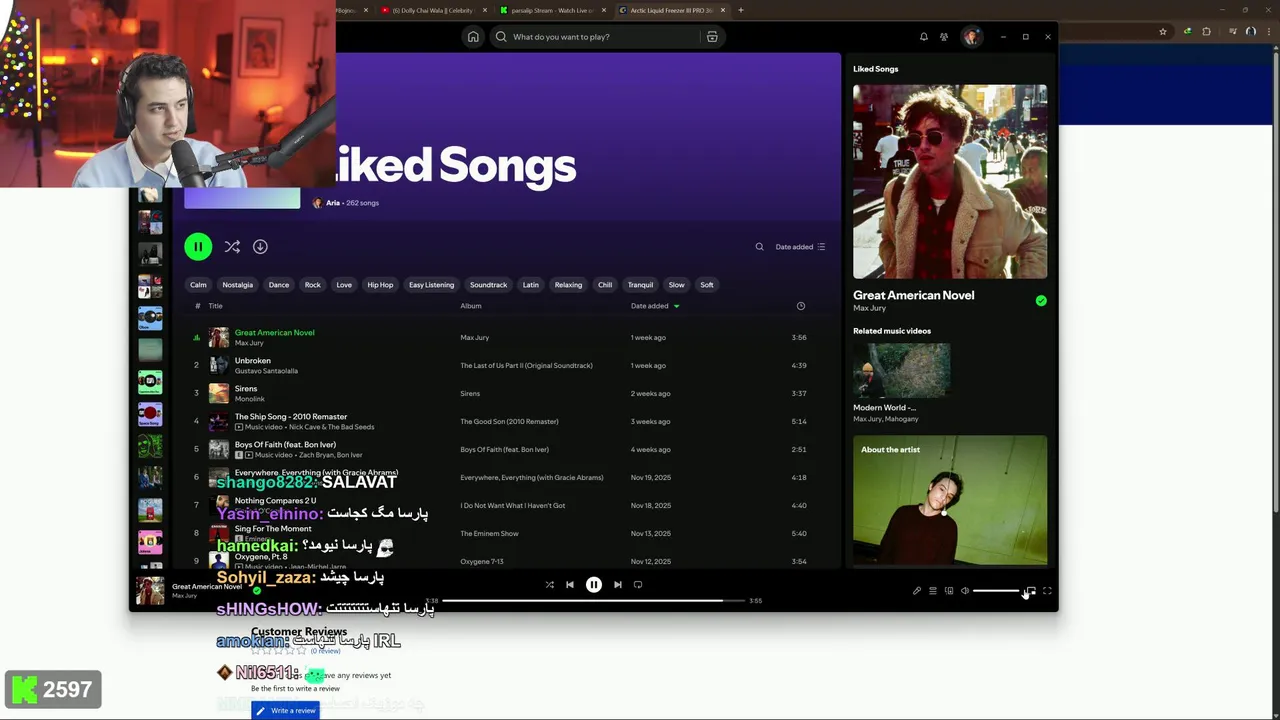Filter by the Tranquil chip
1280x720 pixels.
coord(640,285)
